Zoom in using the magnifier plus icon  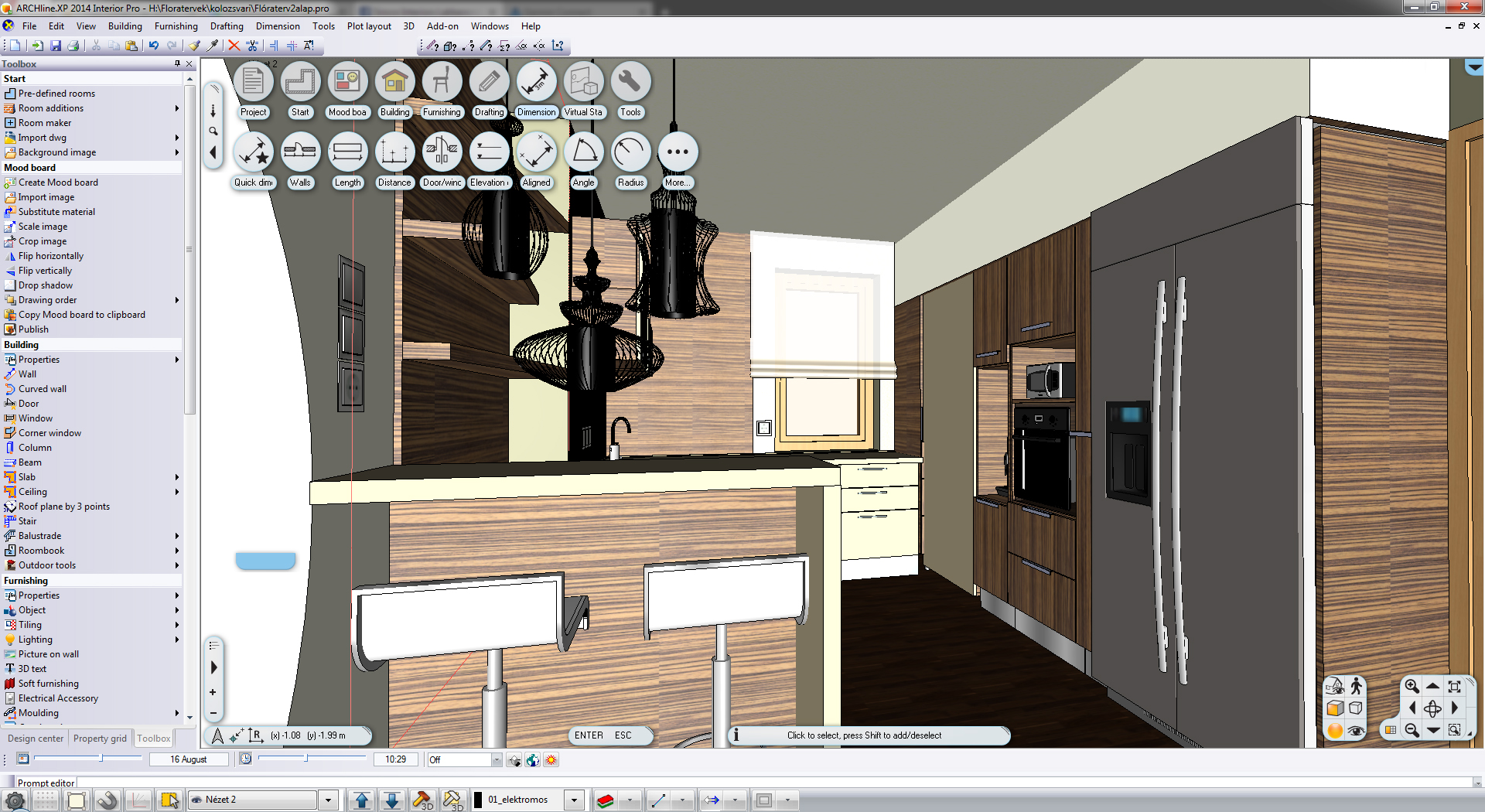[x=1412, y=686]
